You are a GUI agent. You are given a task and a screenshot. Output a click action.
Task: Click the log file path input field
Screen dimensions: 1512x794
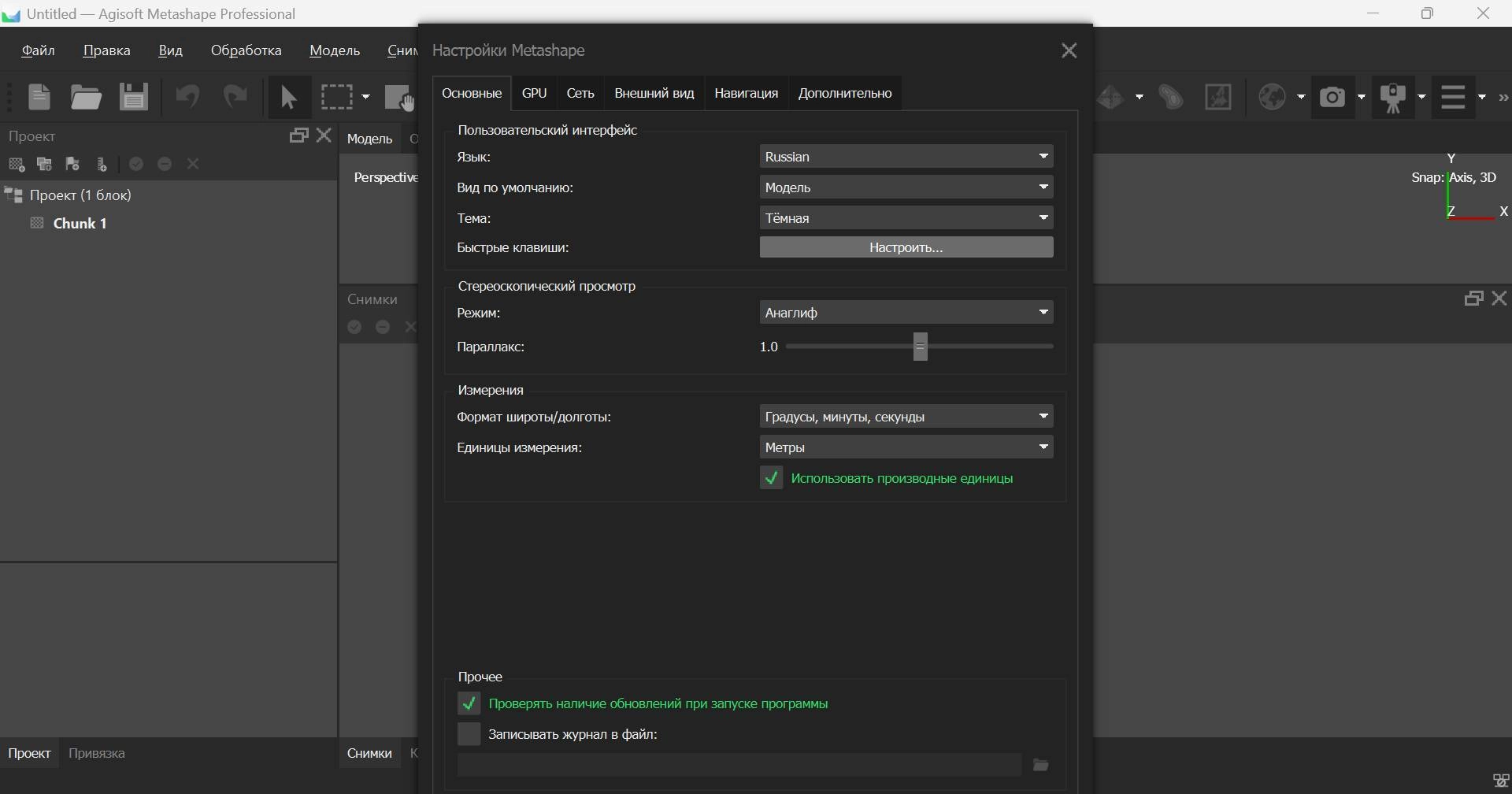tap(739, 765)
